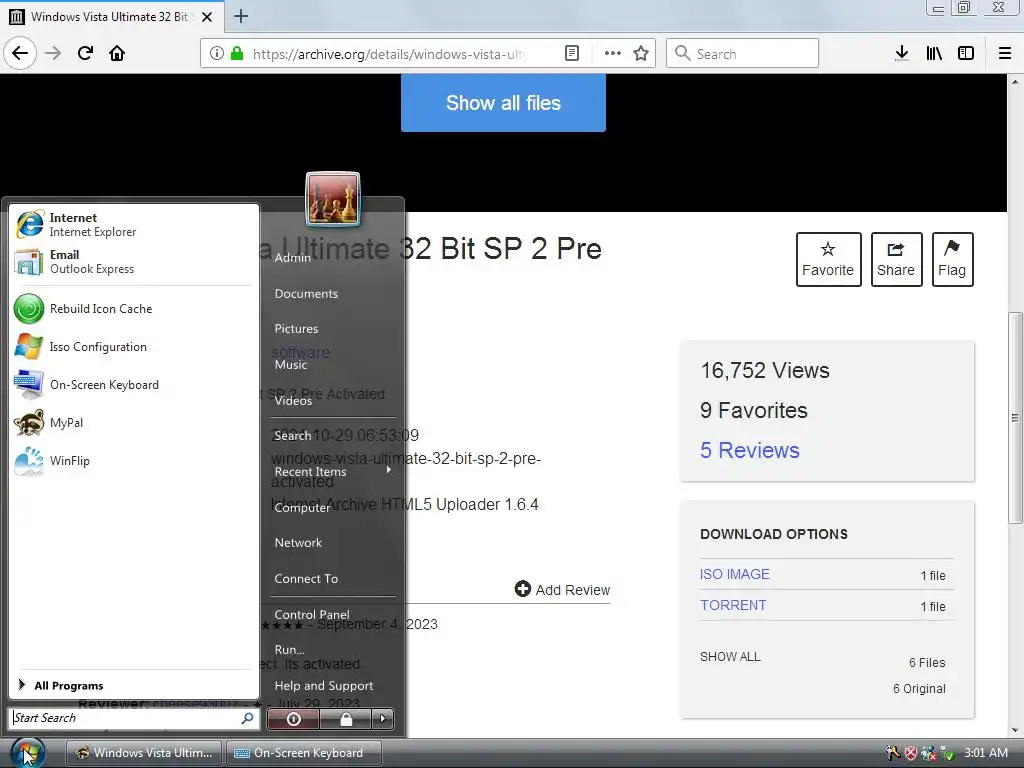Open Pictures from Start menu
The width and height of the screenshot is (1024, 768).
(296, 328)
